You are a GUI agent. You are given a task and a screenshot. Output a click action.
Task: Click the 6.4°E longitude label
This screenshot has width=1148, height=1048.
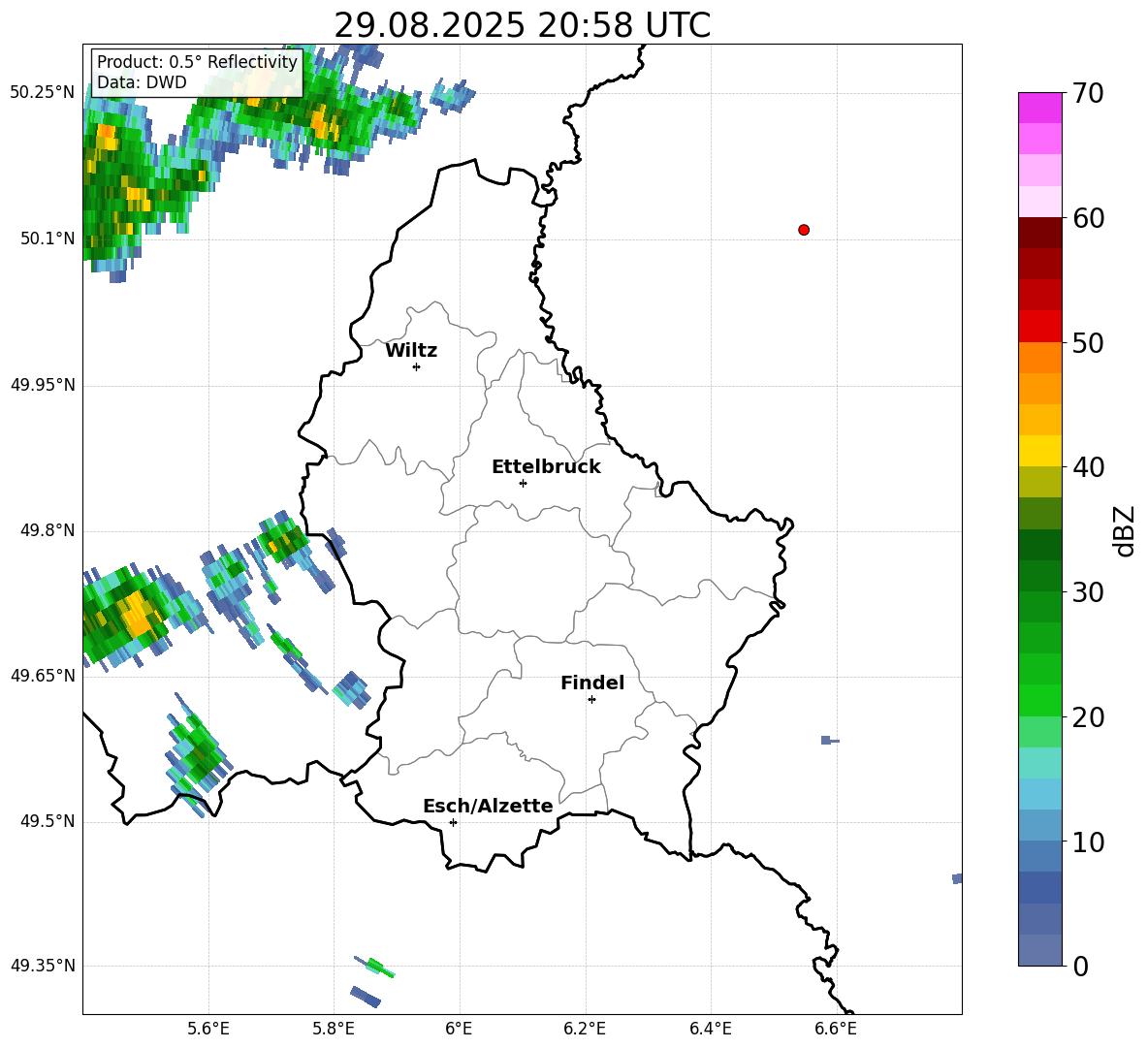(x=710, y=1029)
